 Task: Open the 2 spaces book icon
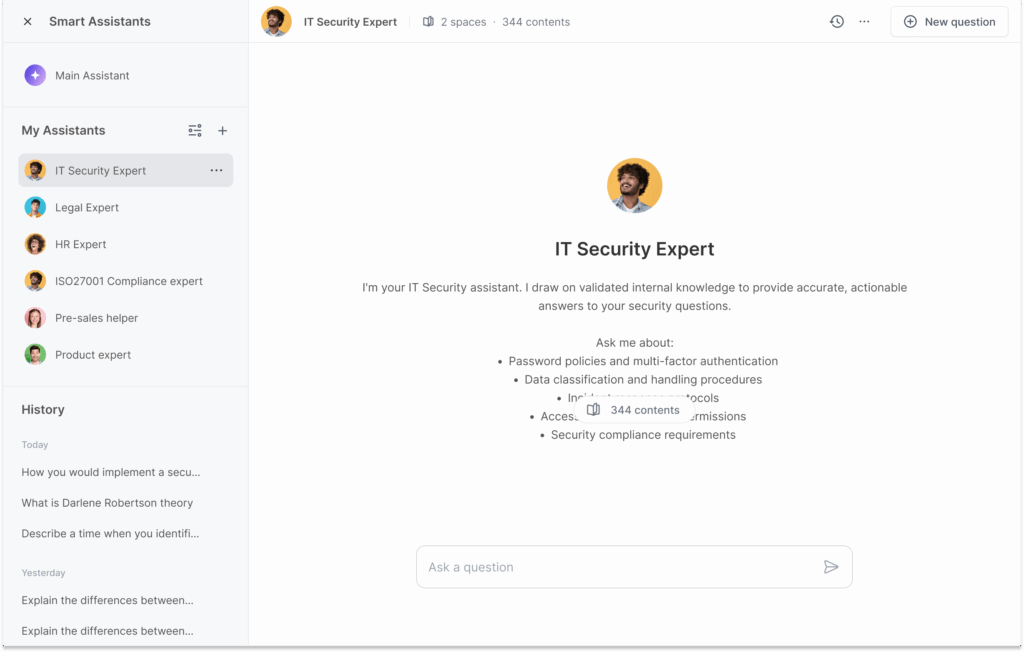coord(429,22)
